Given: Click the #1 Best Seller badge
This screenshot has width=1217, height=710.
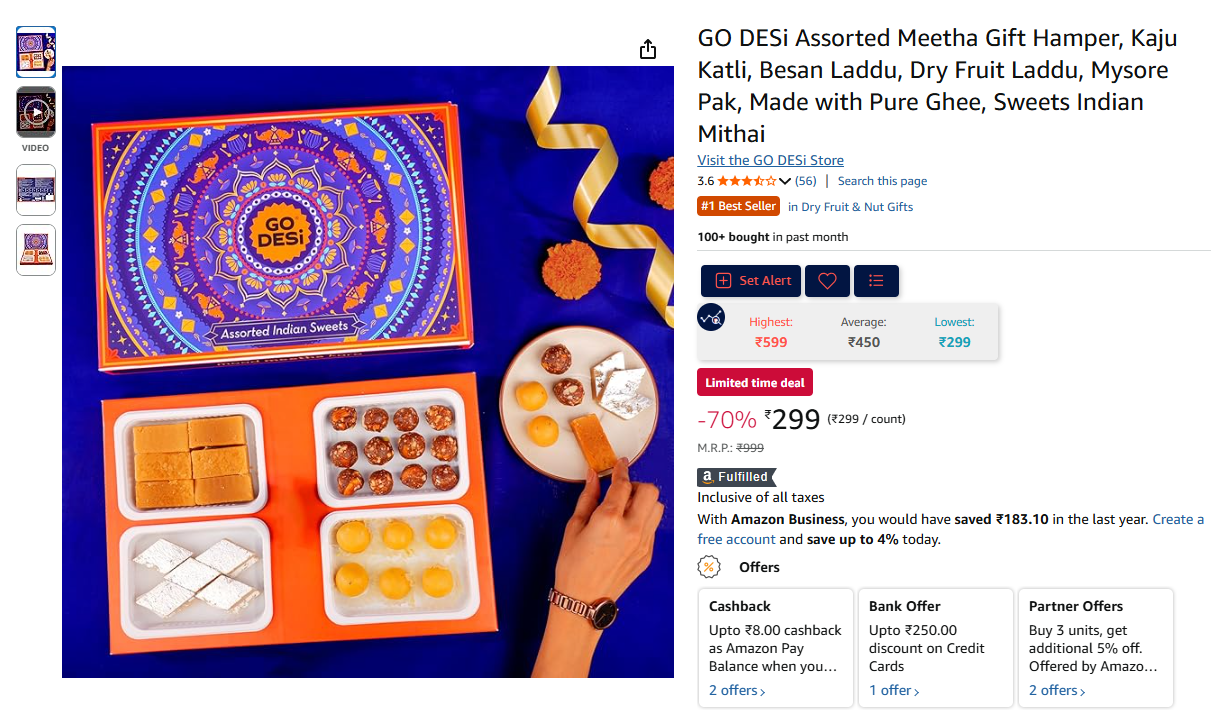Looking at the screenshot, I should [x=738, y=206].
